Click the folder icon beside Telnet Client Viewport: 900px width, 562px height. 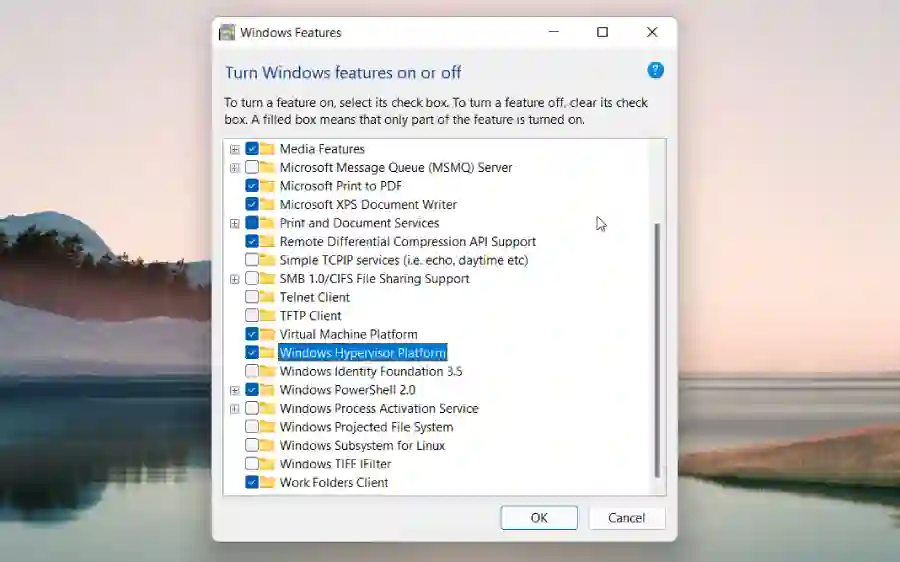coord(267,297)
